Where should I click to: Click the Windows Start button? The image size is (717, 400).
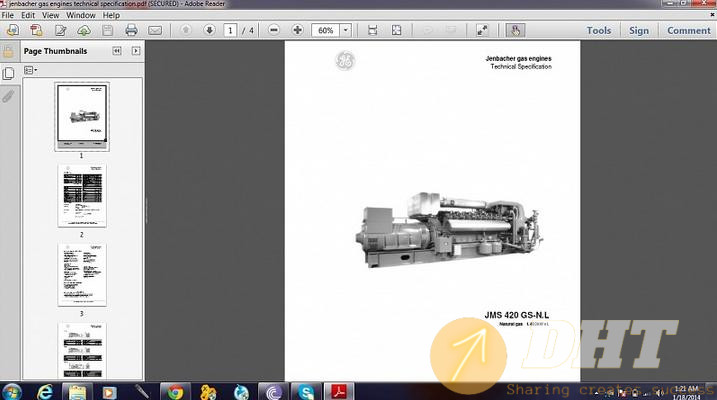[11, 392]
